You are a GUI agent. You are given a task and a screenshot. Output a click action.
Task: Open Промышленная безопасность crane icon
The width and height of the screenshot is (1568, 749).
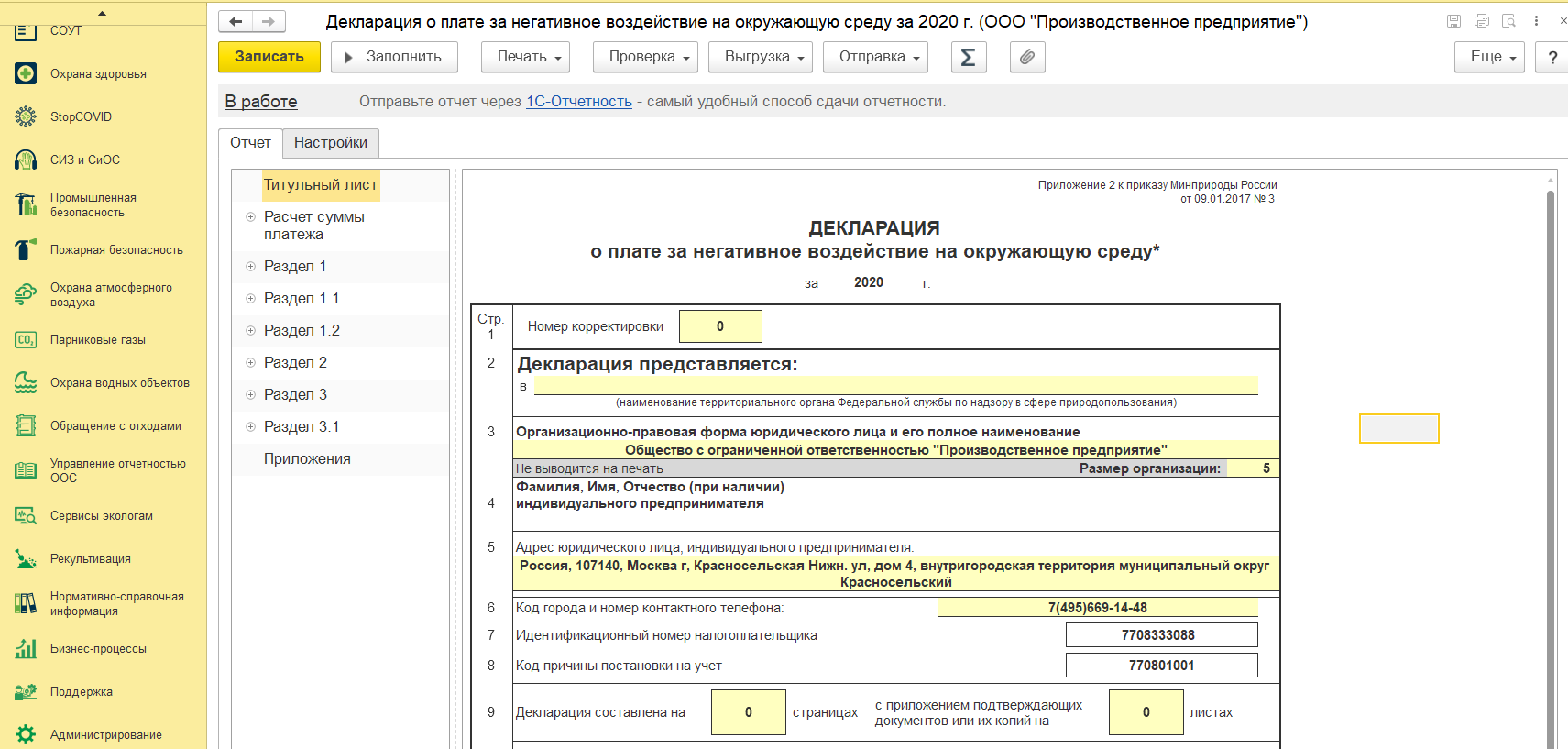click(26, 204)
